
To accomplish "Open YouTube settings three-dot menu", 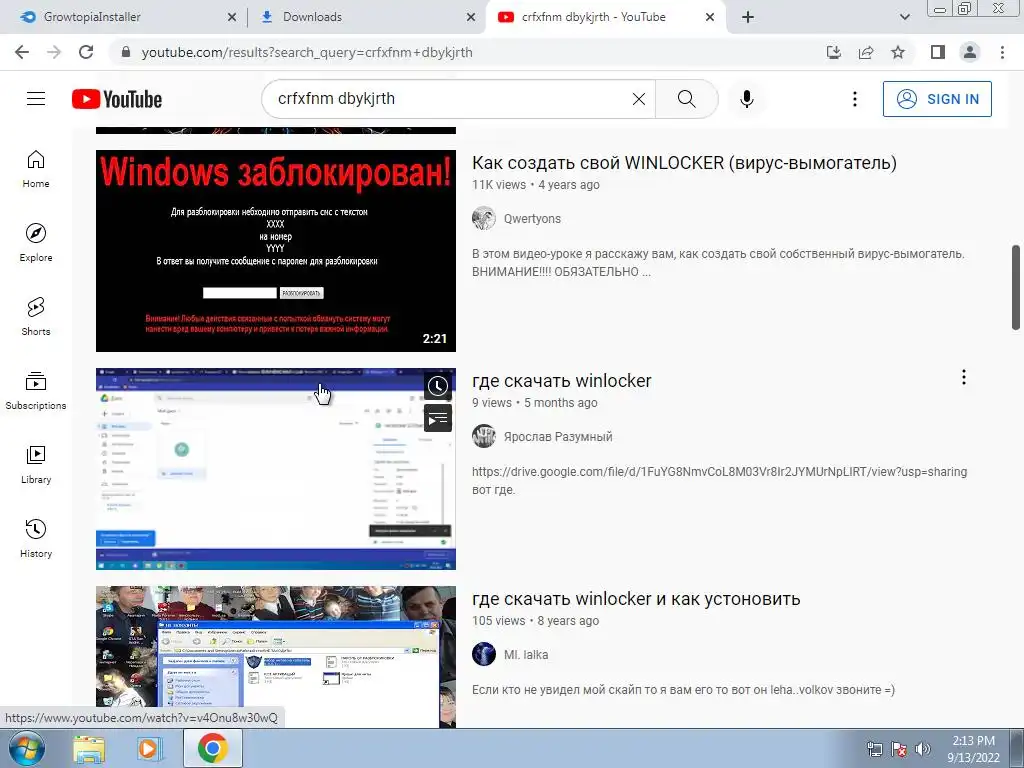I will (x=854, y=99).
